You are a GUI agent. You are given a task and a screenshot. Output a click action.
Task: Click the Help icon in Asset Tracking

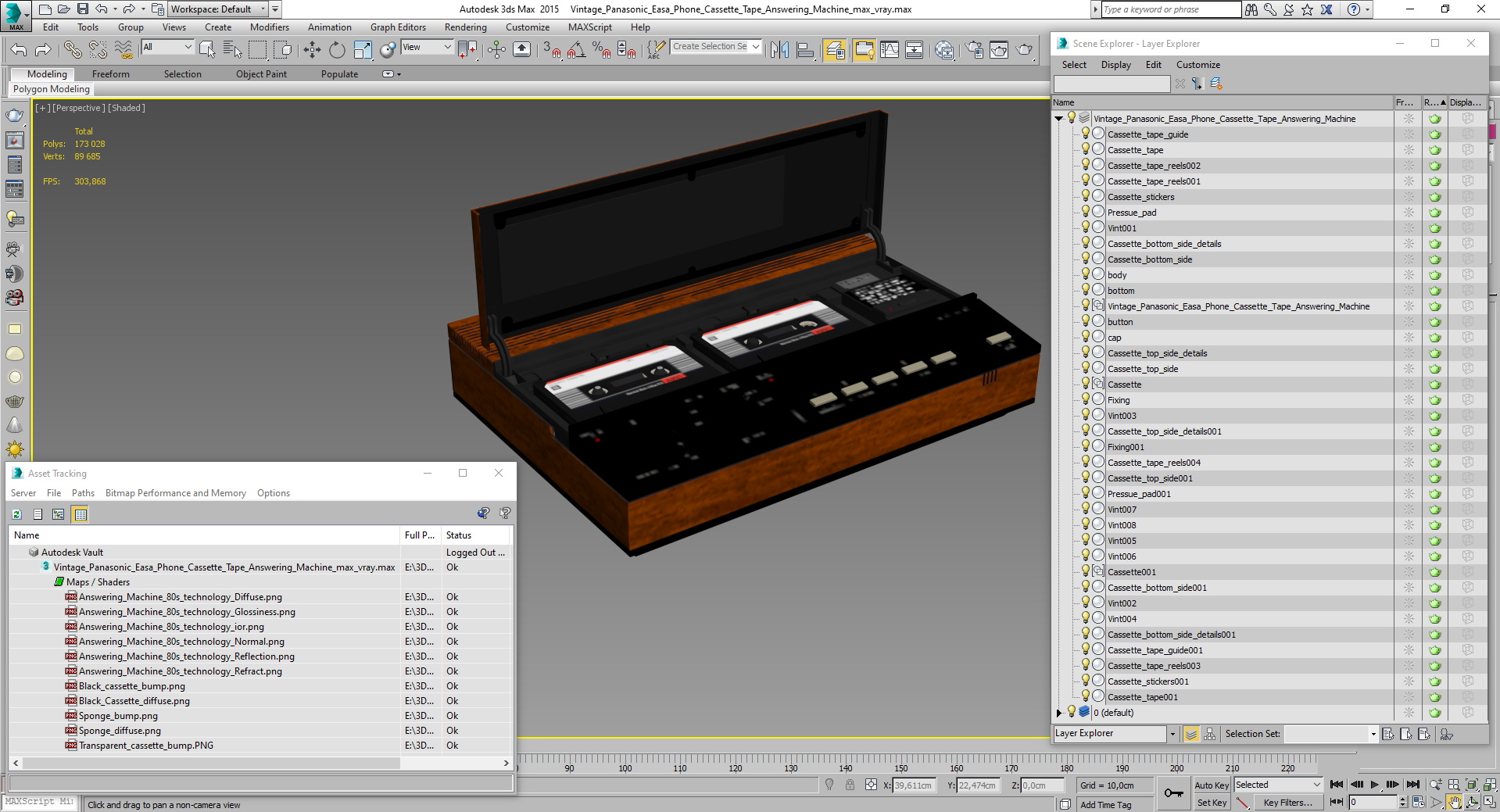point(505,513)
